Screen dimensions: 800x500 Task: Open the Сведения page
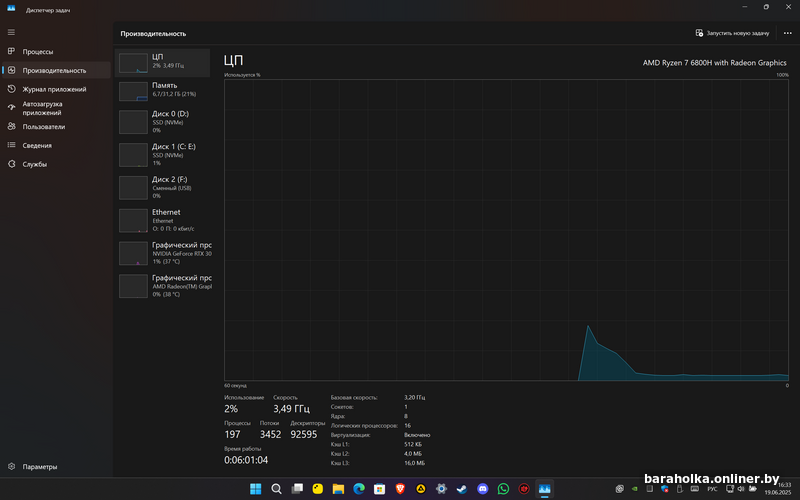[x=56, y=145]
